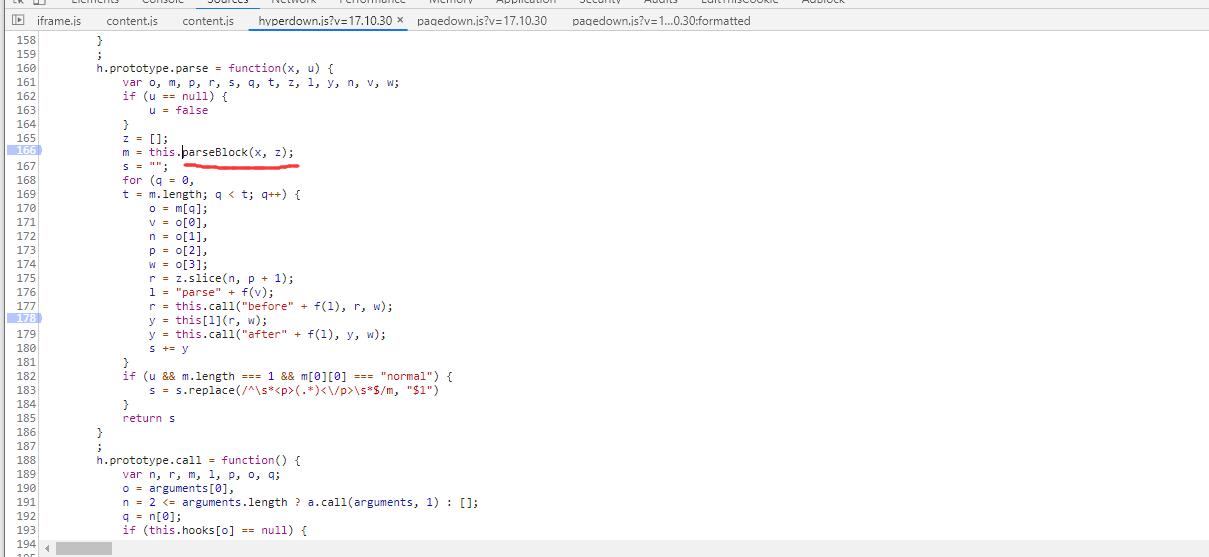Click line number 188 in the gutter

click(25, 460)
